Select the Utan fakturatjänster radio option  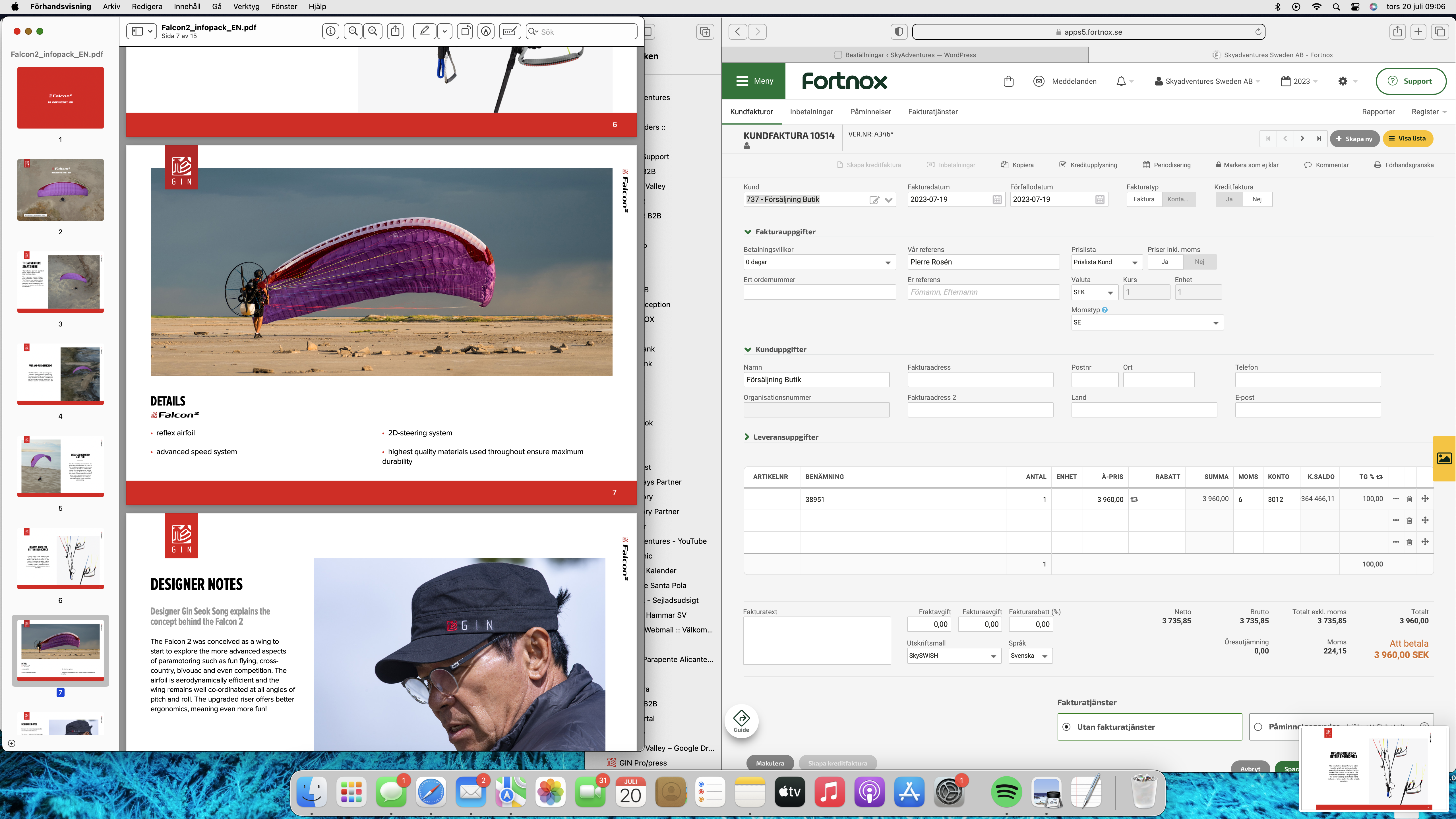tap(1067, 727)
